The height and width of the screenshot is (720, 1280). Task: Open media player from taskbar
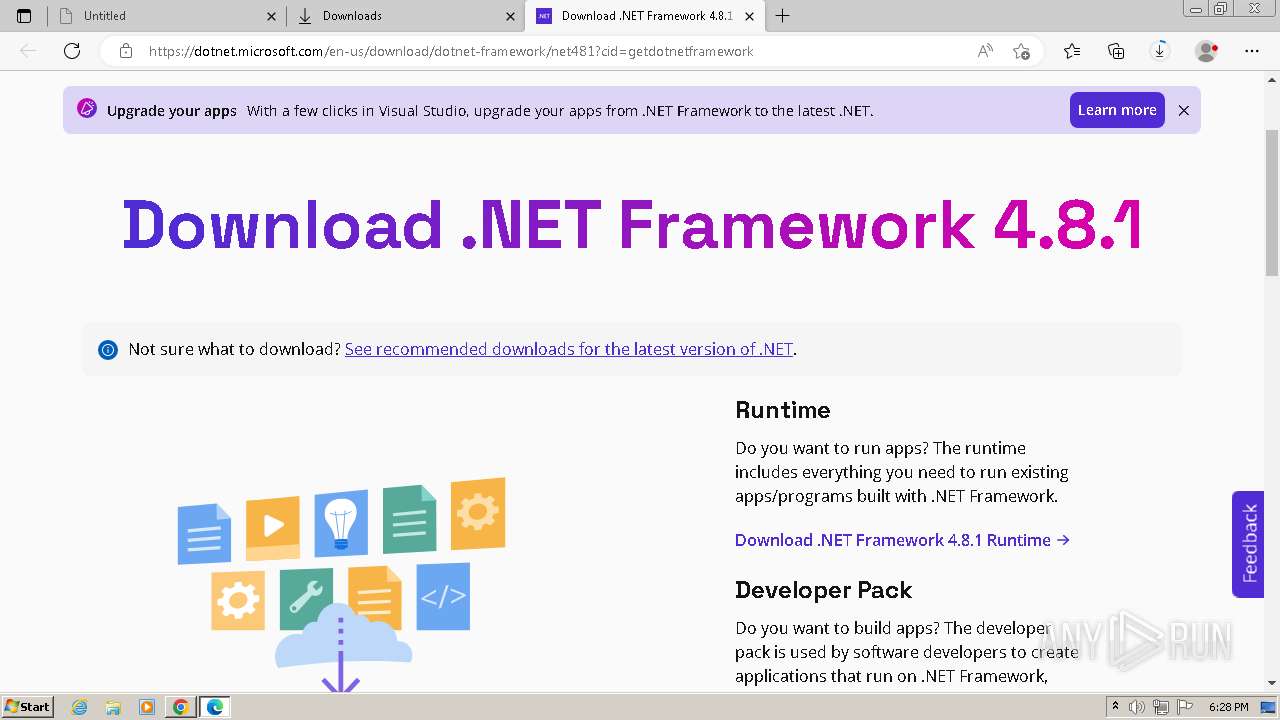pyautogui.click(x=147, y=707)
